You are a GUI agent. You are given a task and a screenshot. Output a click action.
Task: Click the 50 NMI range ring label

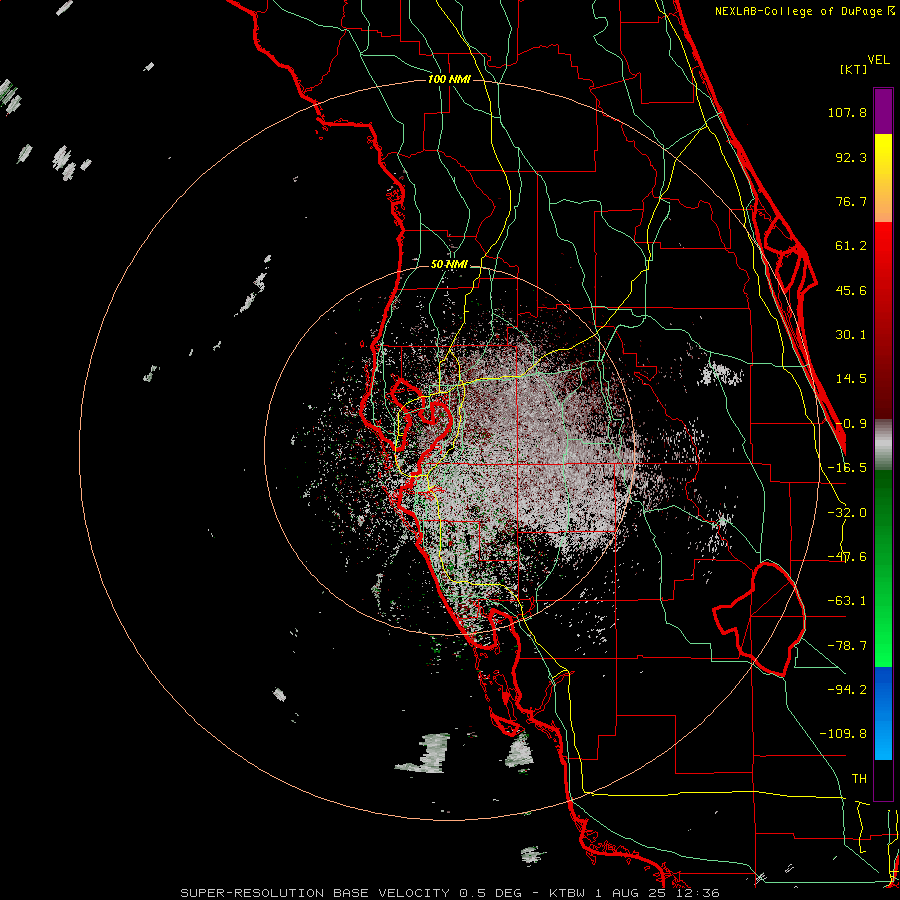pyautogui.click(x=449, y=265)
